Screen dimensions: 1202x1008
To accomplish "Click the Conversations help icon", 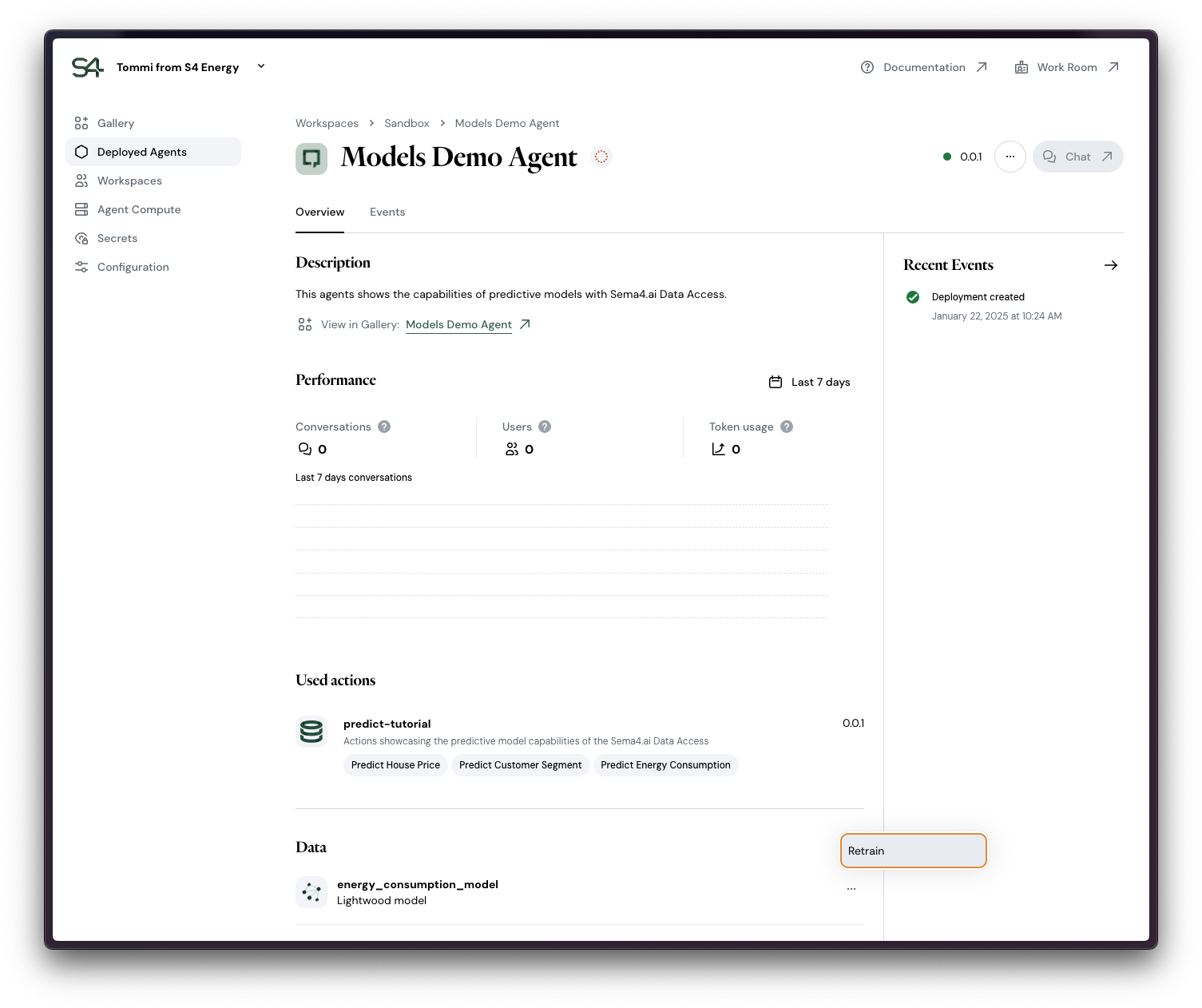I will [x=384, y=427].
